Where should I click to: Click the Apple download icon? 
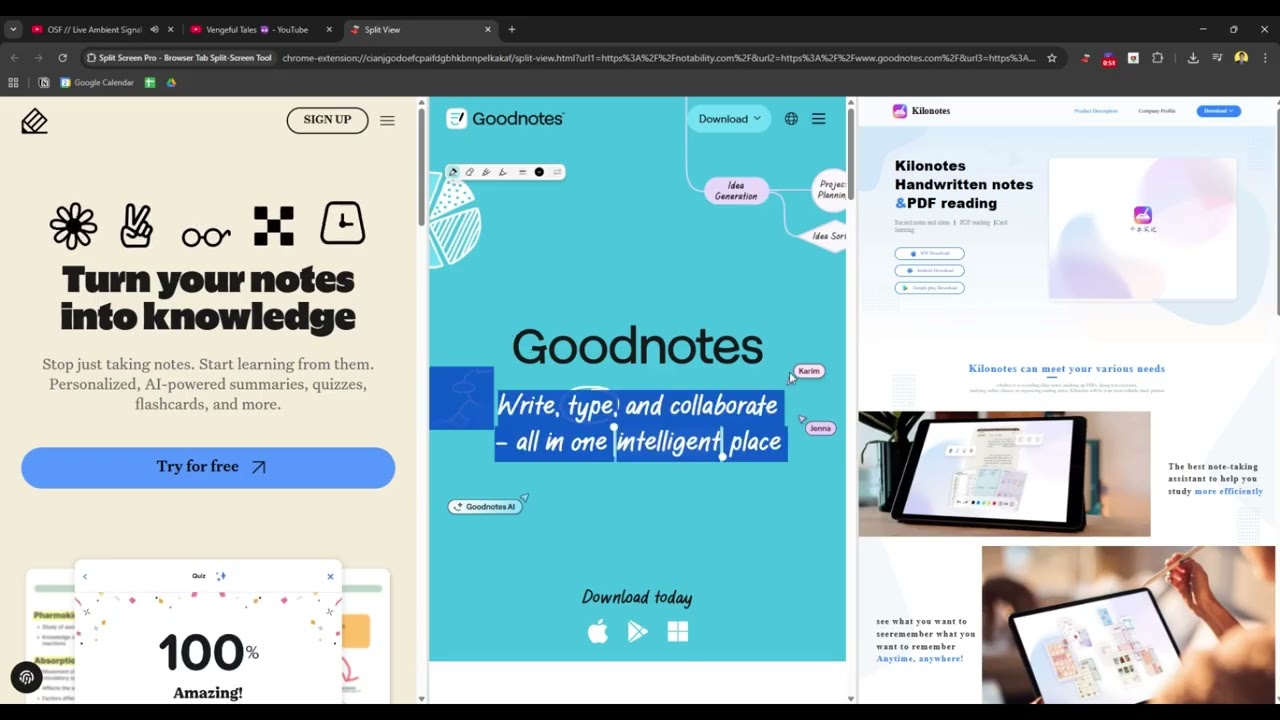[598, 631]
